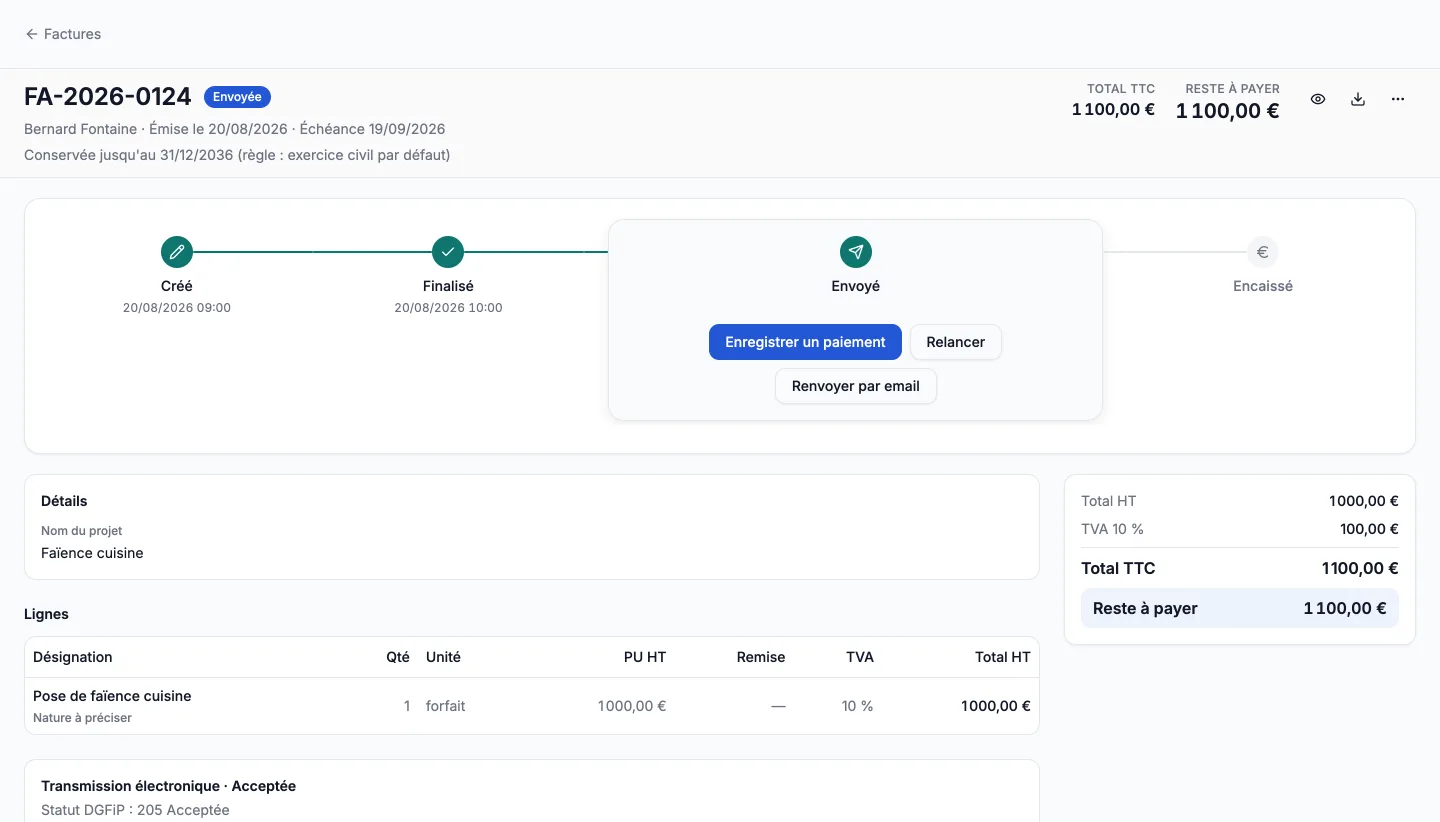This screenshot has width=1440, height=822.
Task: Click the PU HT column header
Action: coord(644,657)
